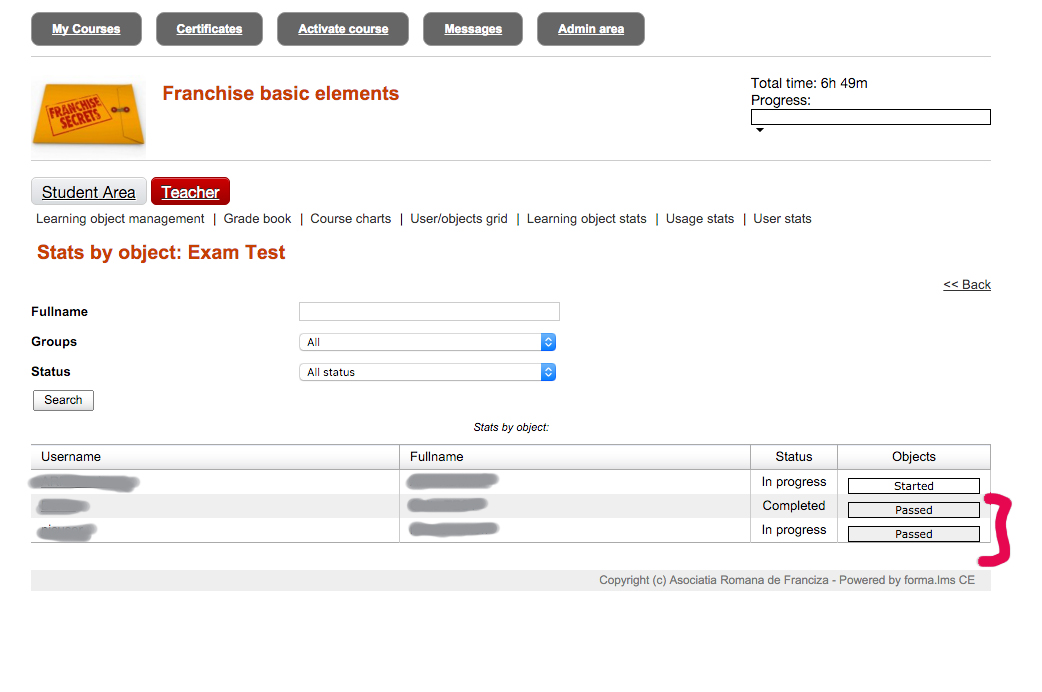Expand the Groups dropdown

pos(427,342)
